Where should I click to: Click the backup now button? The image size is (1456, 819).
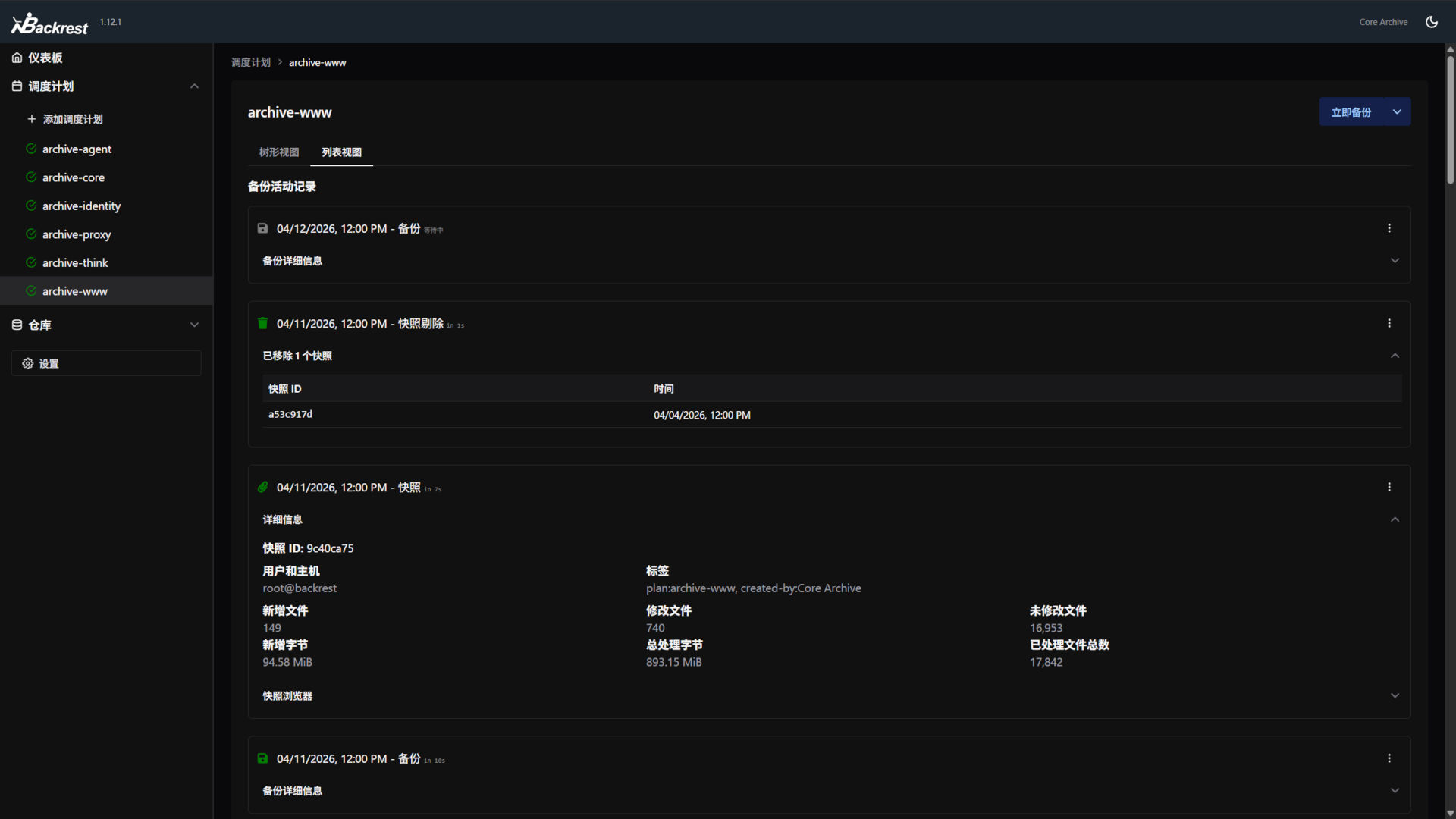(x=1351, y=112)
